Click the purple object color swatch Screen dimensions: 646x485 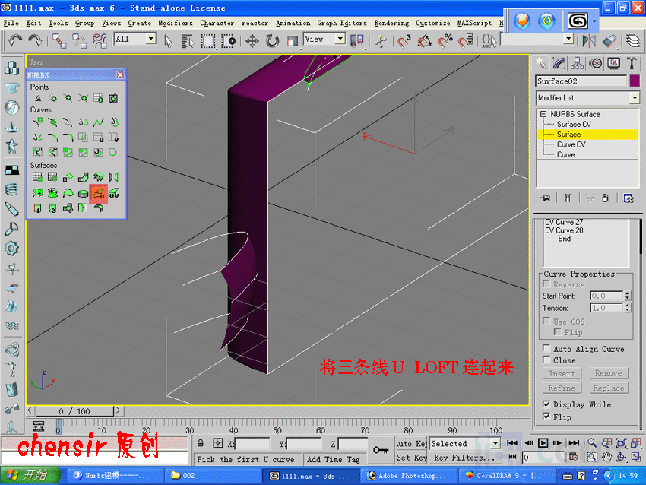[x=634, y=81]
